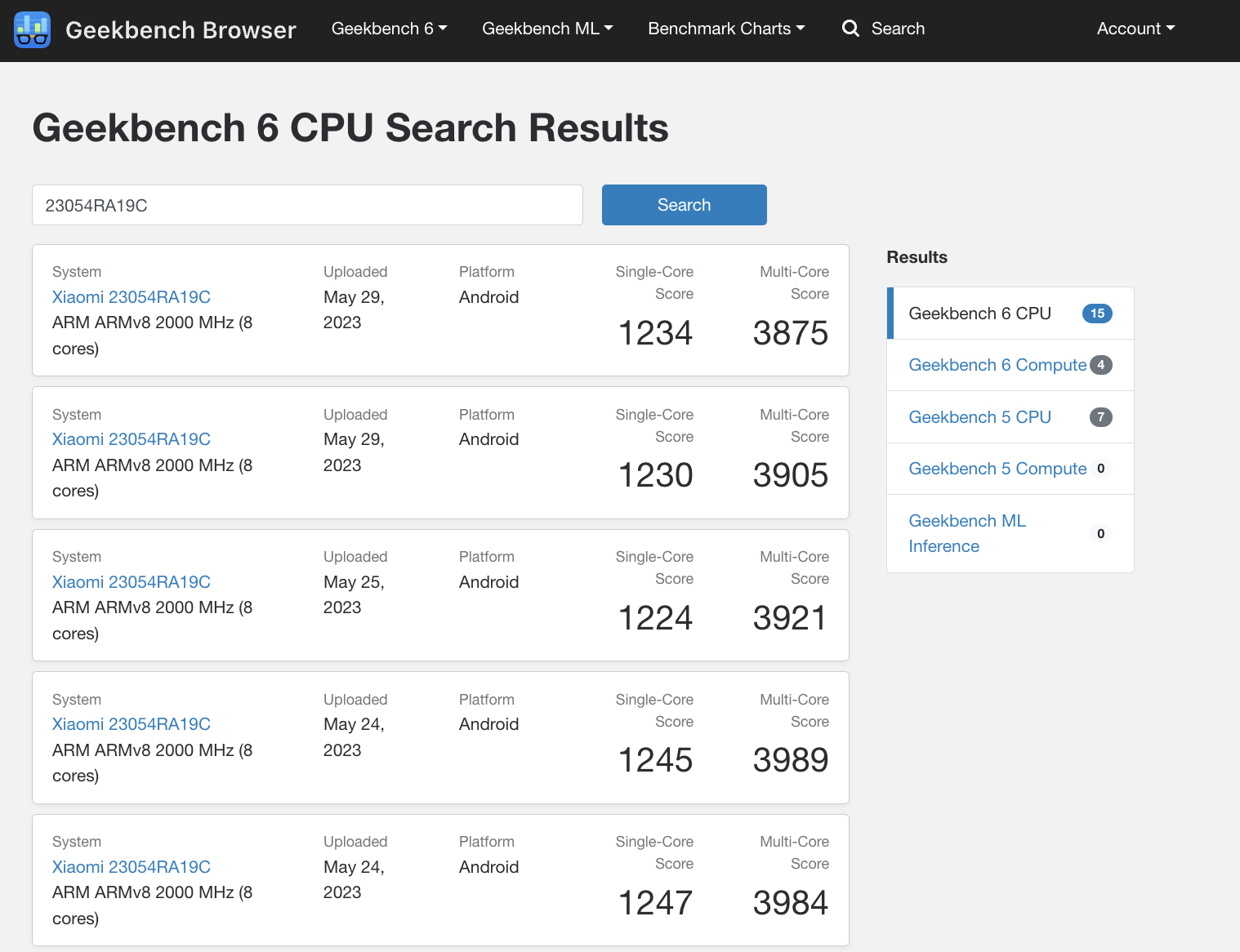Image resolution: width=1240 pixels, height=952 pixels.
Task: Click Search in the top navigation bar
Action: click(898, 29)
